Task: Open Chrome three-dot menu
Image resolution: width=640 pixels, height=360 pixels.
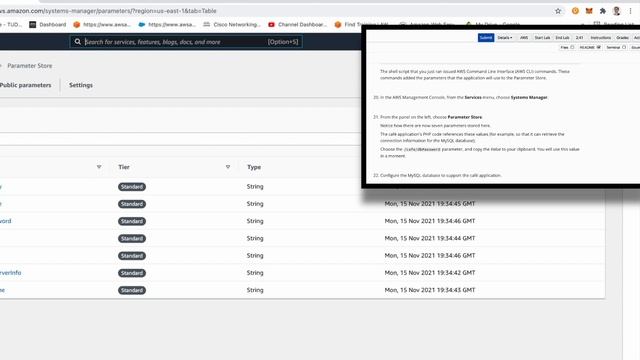Action: [630, 11]
